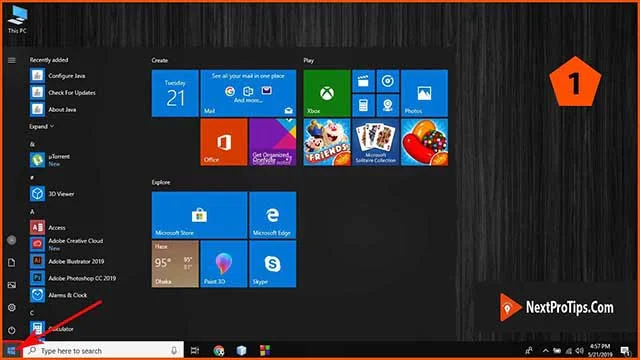Image resolution: width=640 pixels, height=360 pixels.
Task: Expand the Start menu hamburger navigation
Action: pos(12,60)
